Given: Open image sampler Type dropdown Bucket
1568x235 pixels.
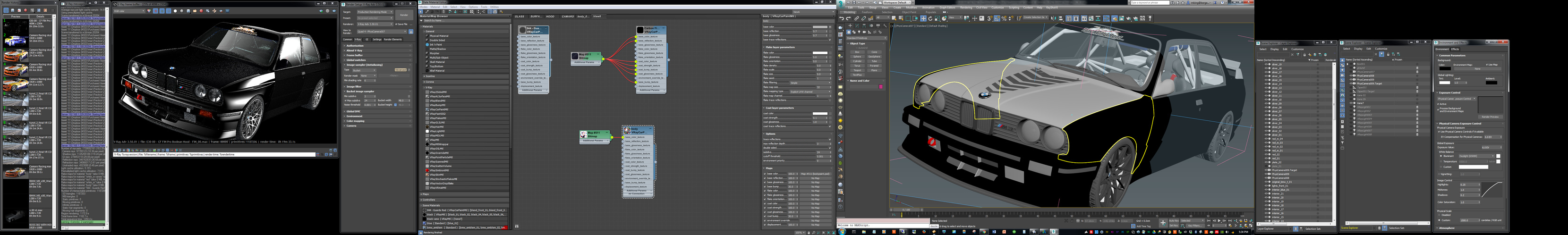Looking at the screenshot, I should (364, 71).
